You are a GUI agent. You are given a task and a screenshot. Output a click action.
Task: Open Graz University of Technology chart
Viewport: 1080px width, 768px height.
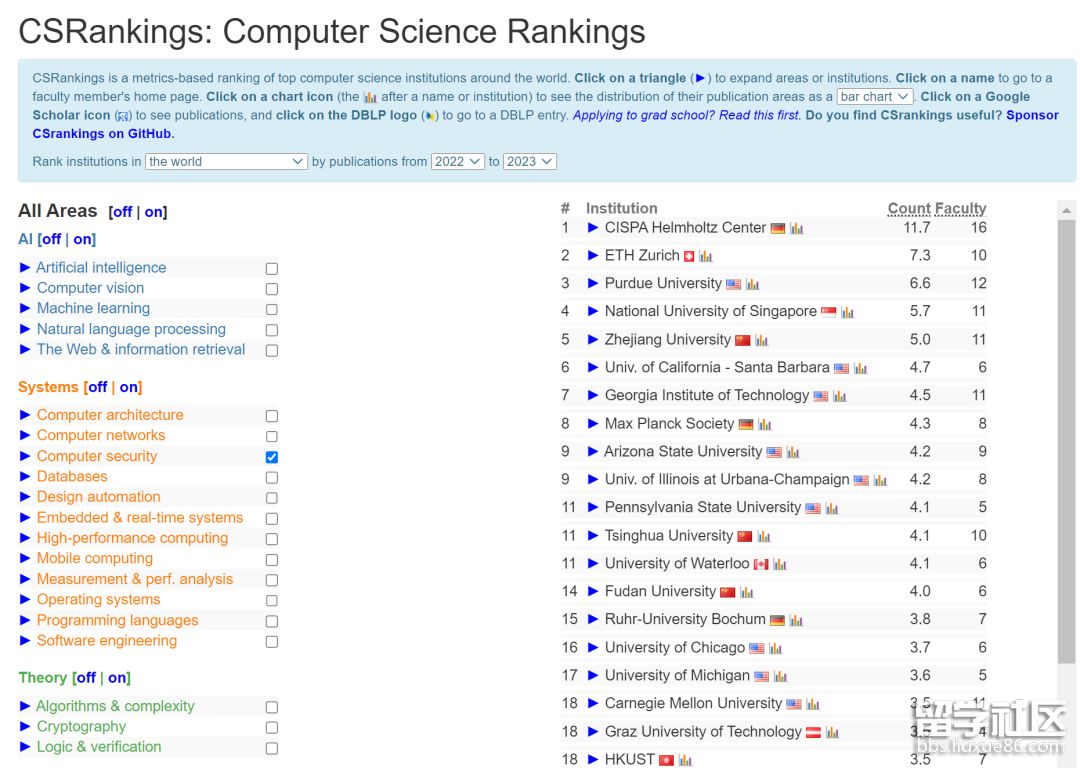tap(832, 732)
